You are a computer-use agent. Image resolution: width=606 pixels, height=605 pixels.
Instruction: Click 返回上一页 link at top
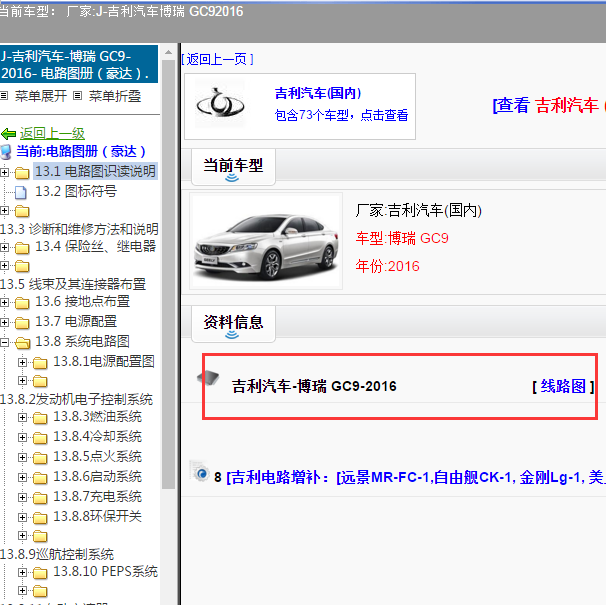click(x=217, y=59)
